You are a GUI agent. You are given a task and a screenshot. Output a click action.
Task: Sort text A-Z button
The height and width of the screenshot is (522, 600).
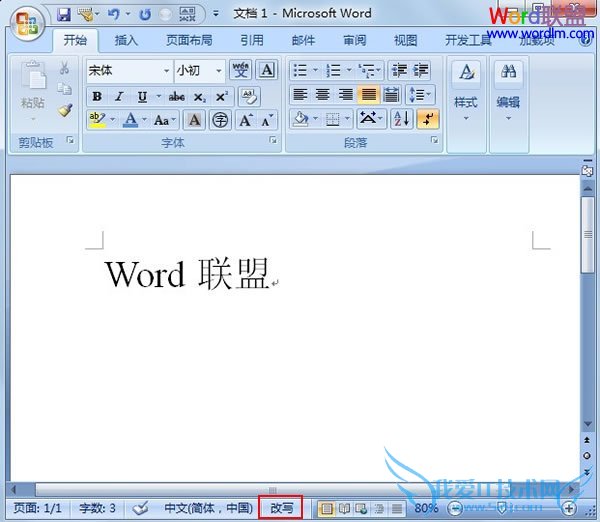click(401, 119)
